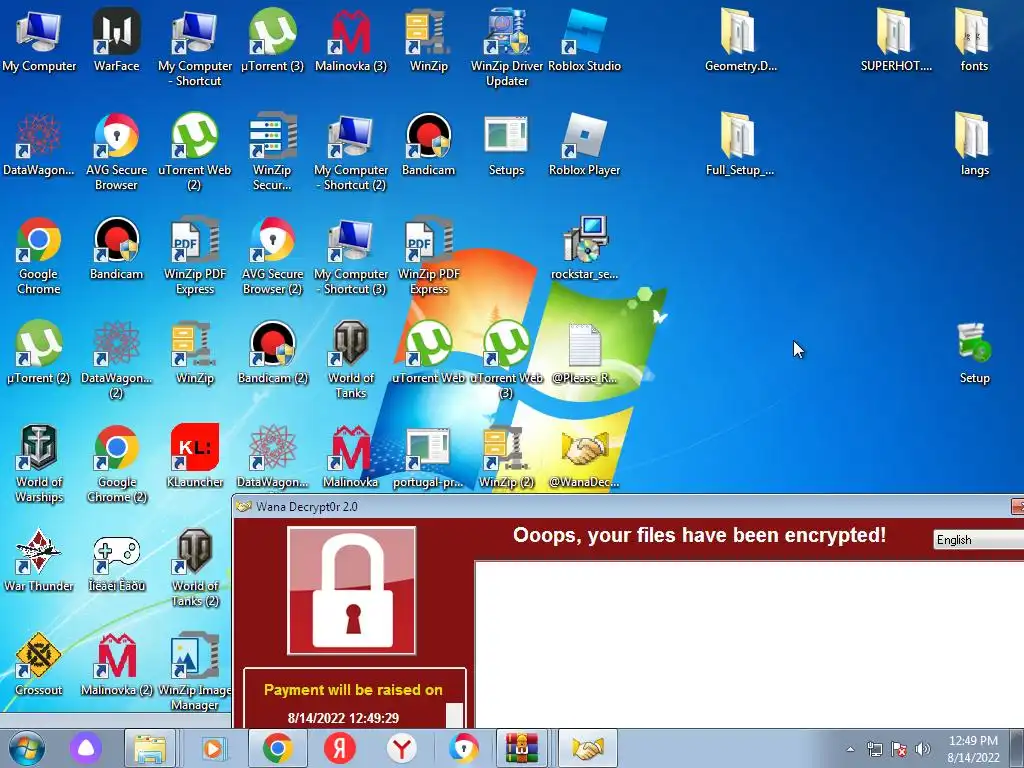Select the langs folder

[x=974, y=144]
